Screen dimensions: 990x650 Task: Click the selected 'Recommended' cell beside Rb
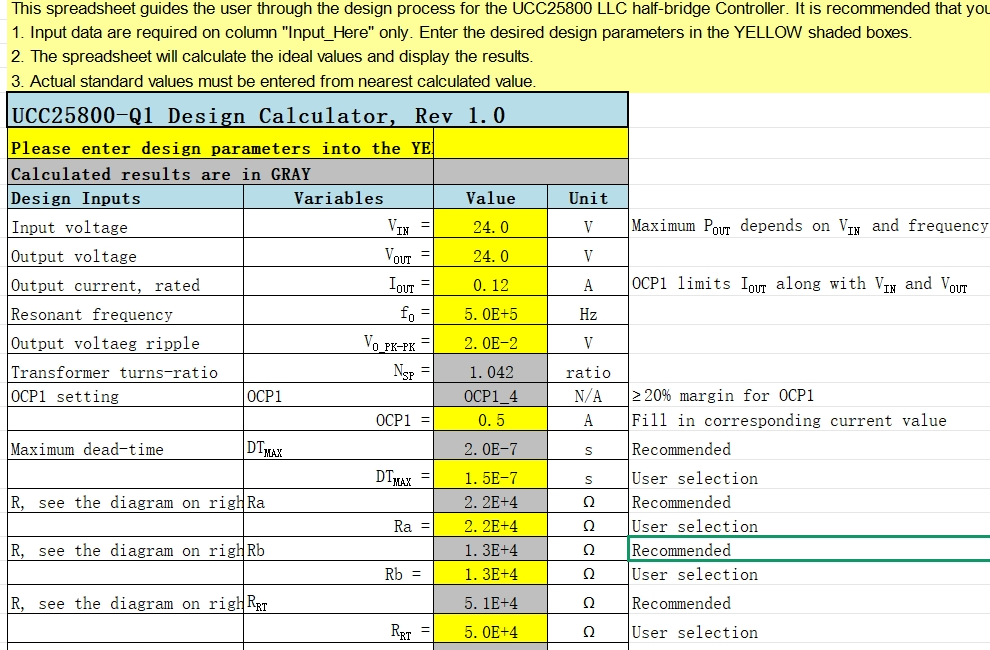click(x=809, y=550)
